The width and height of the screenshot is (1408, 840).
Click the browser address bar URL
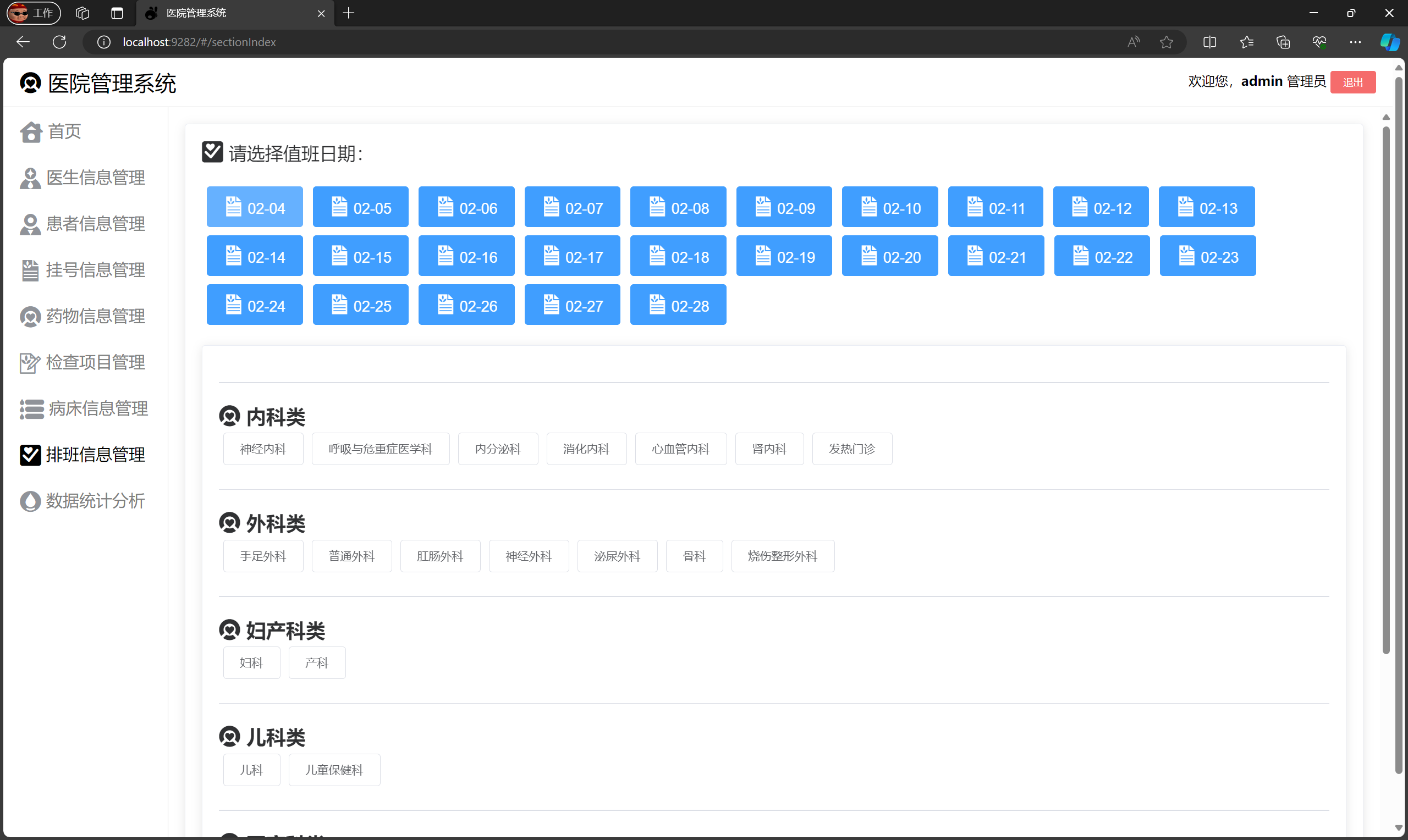[199, 42]
